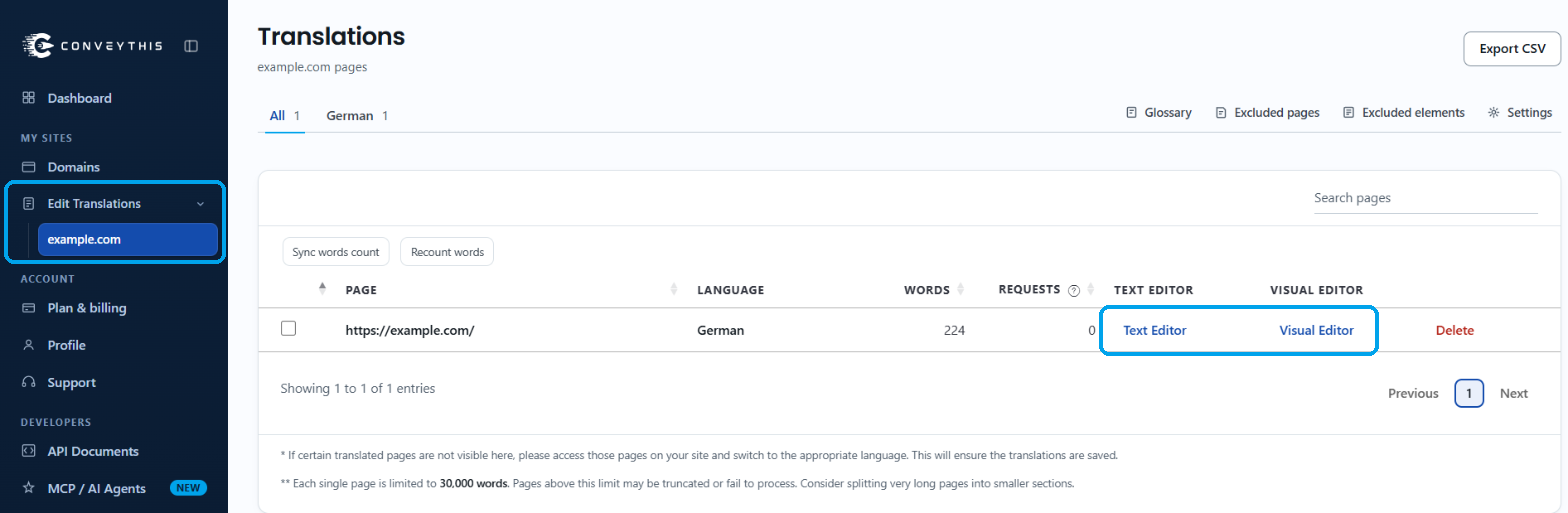Click the 224 words value
The width and height of the screenshot is (1568, 513).
tap(954, 330)
